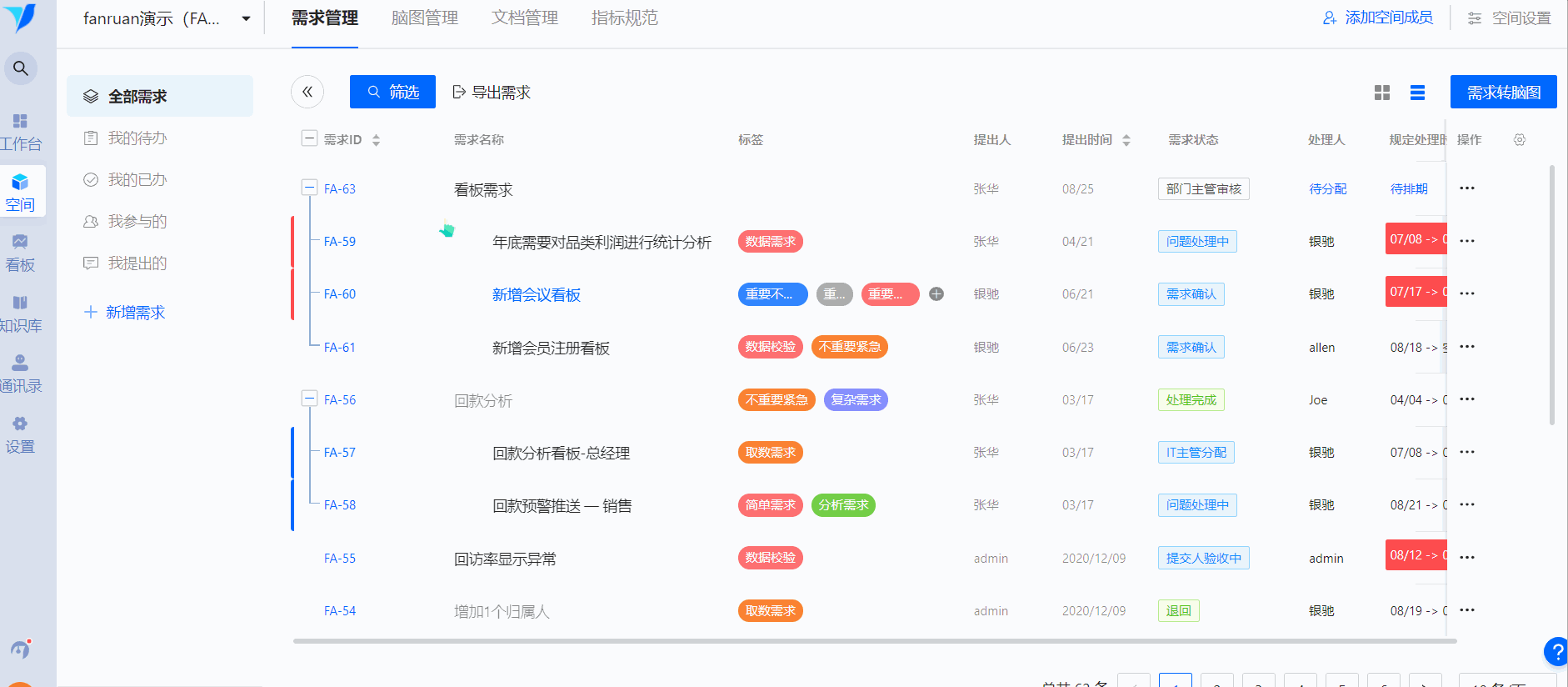Click the 部门主管审核 status of FA-63

click(x=1204, y=189)
